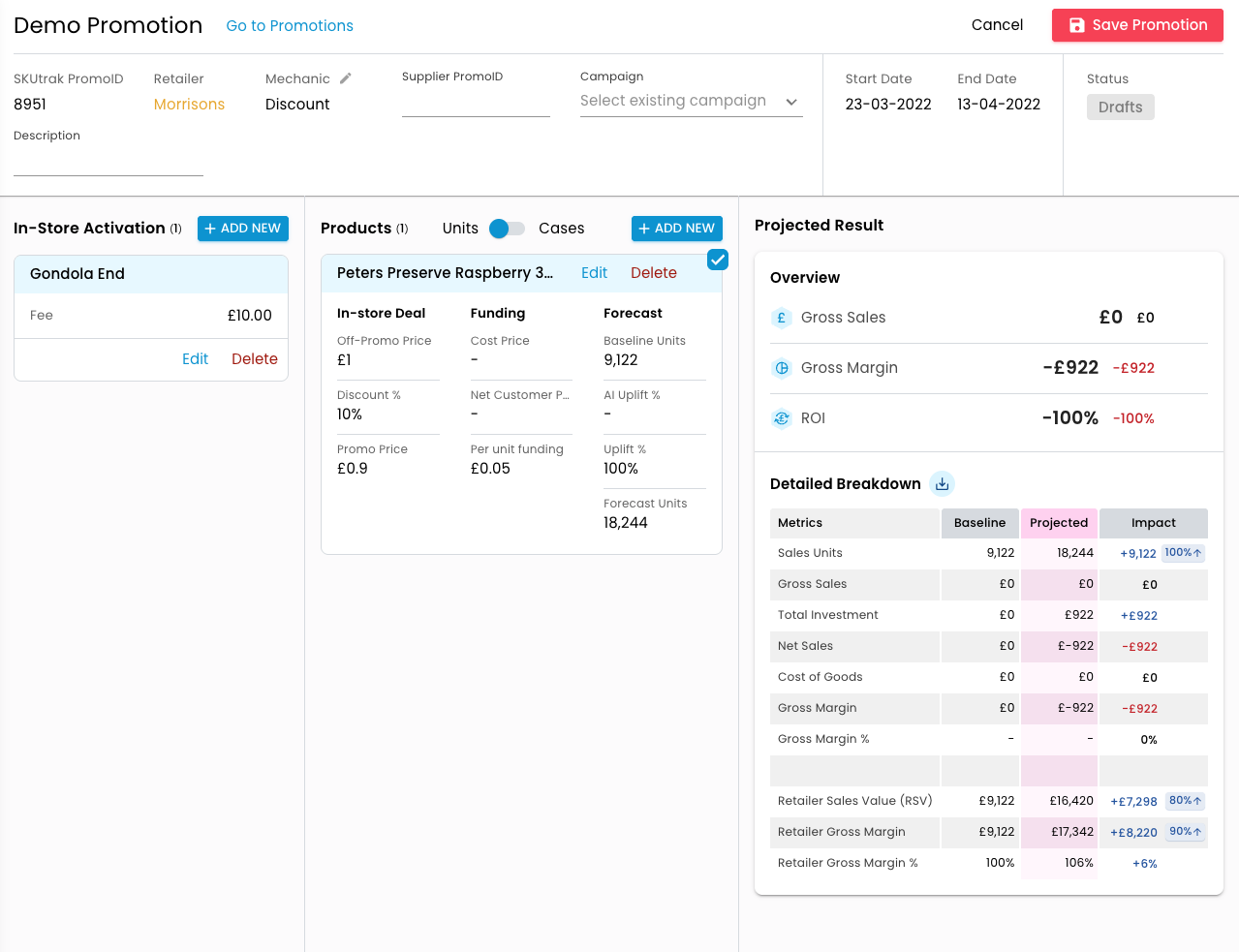Screen dimensions: 1239x952
Task: Click the Sales Units 100% up-arrow badge
Action: pyautogui.click(x=1183, y=553)
